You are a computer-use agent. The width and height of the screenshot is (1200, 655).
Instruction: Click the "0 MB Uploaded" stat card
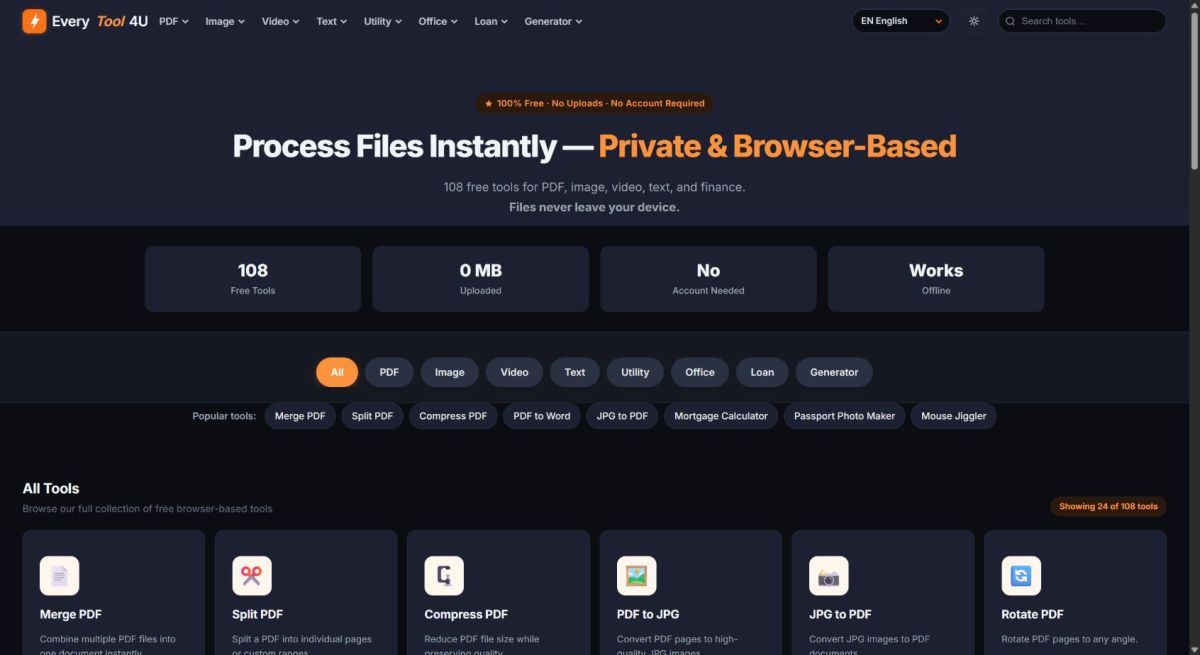481,279
